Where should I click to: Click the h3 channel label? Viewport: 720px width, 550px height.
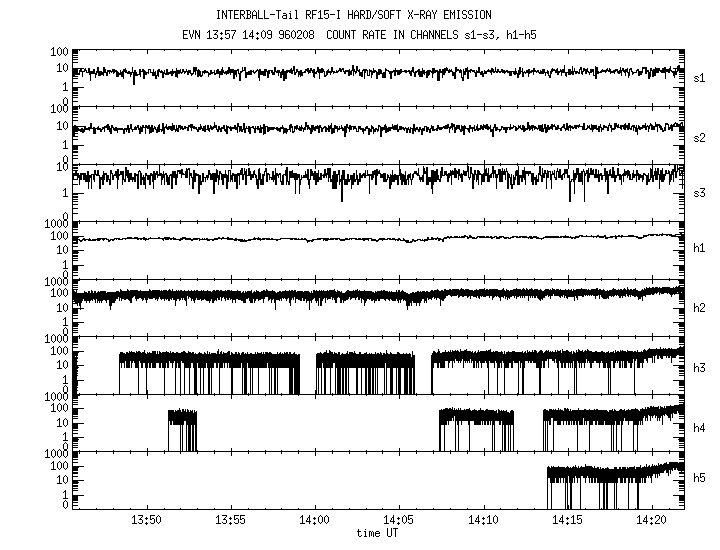699,367
